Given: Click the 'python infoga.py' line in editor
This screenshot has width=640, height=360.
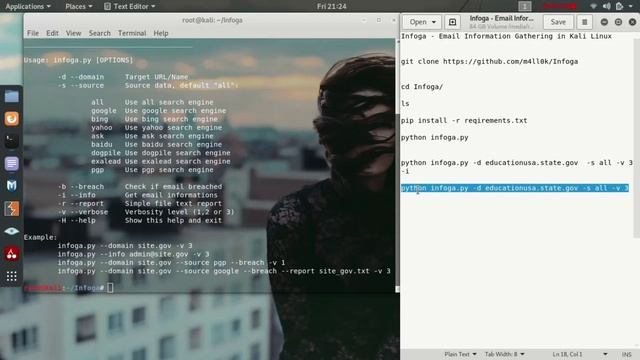Looking at the screenshot, I should tap(435, 138).
